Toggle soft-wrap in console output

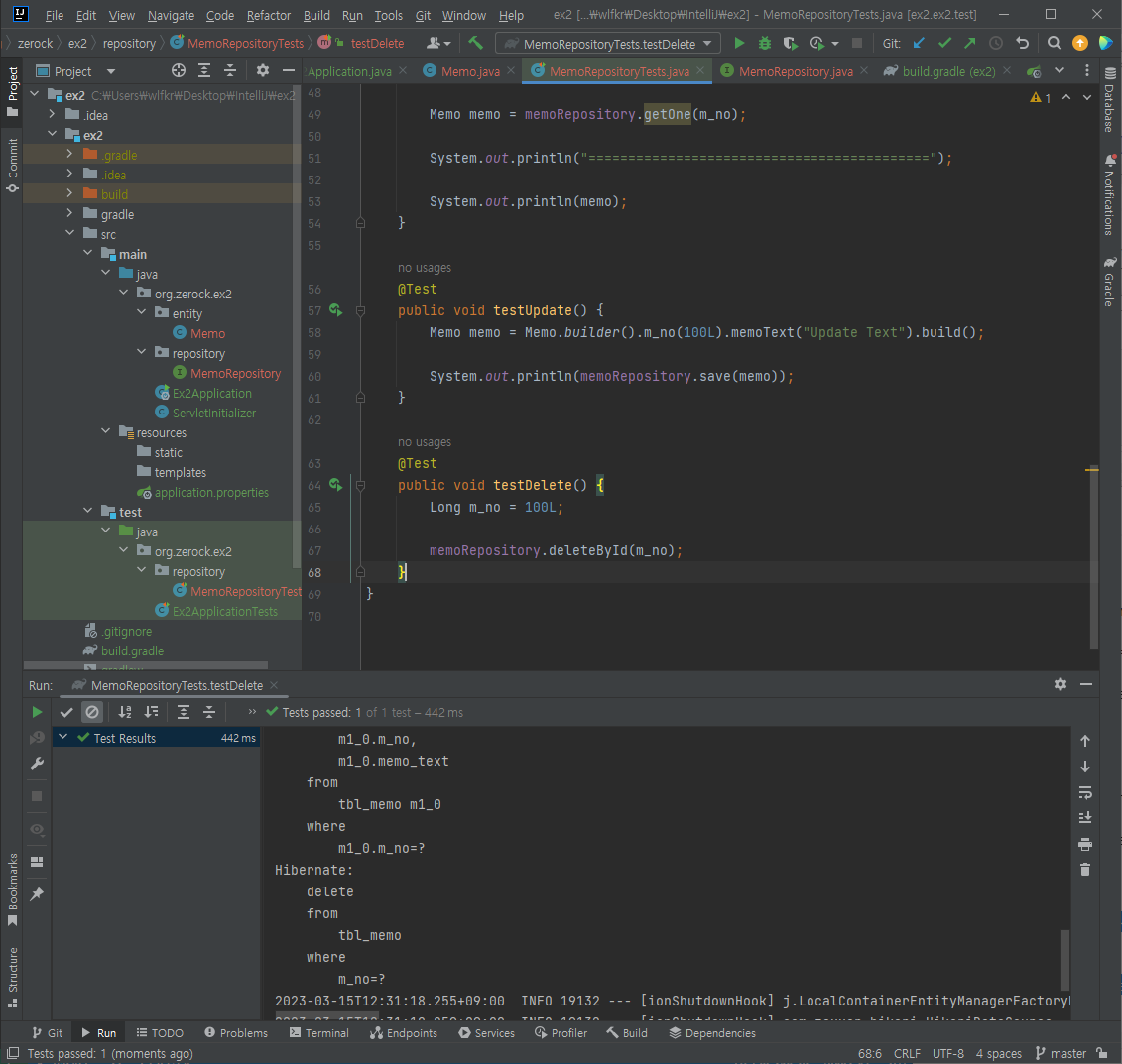coord(1084,792)
